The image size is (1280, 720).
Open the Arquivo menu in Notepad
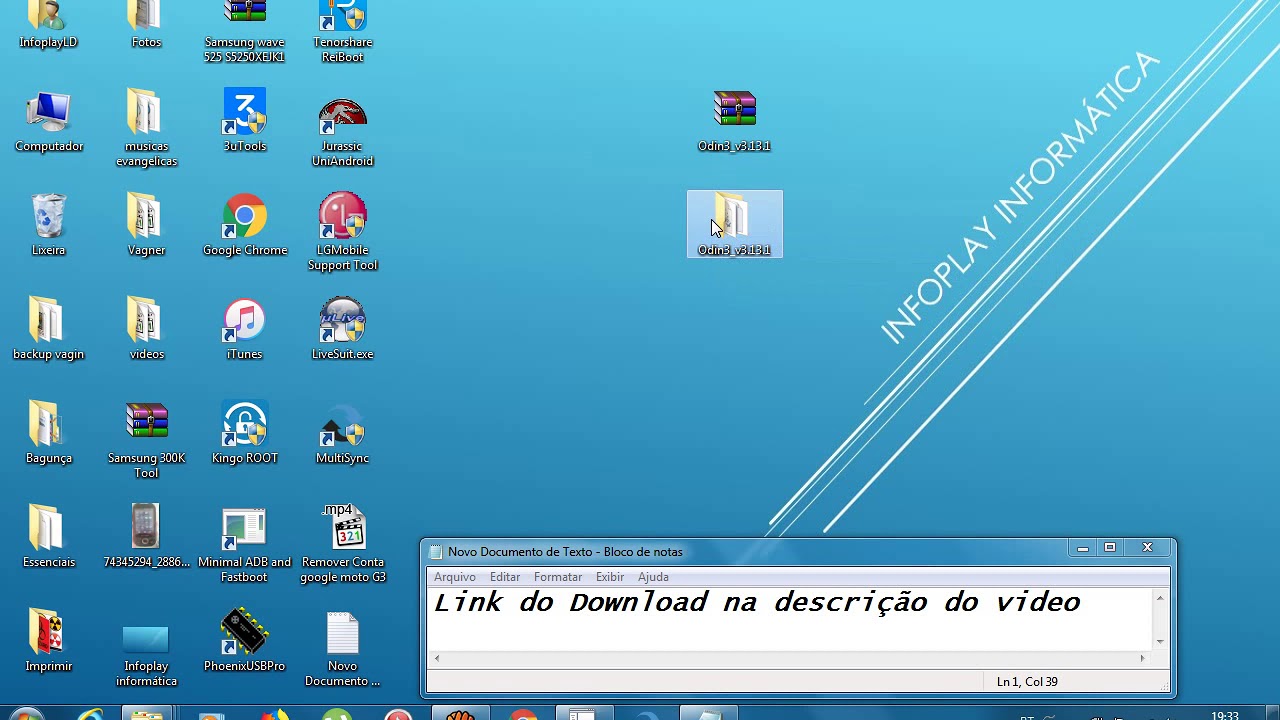click(x=455, y=577)
